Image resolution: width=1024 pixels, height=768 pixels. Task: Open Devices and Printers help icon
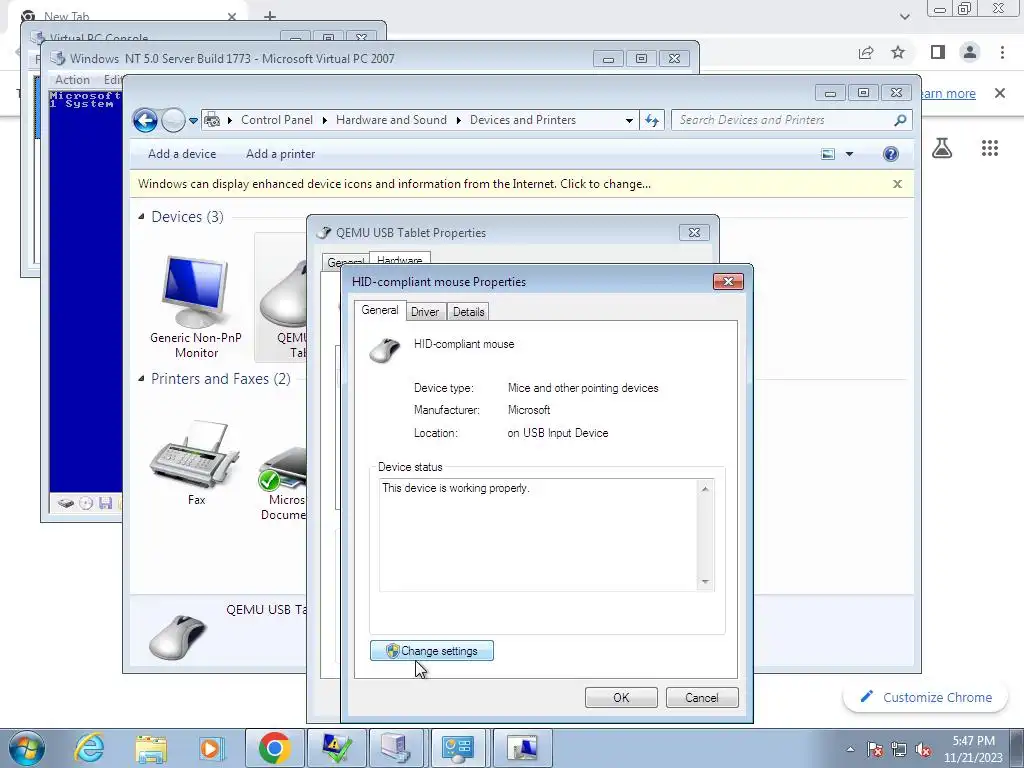pyautogui.click(x=891, y=153)
